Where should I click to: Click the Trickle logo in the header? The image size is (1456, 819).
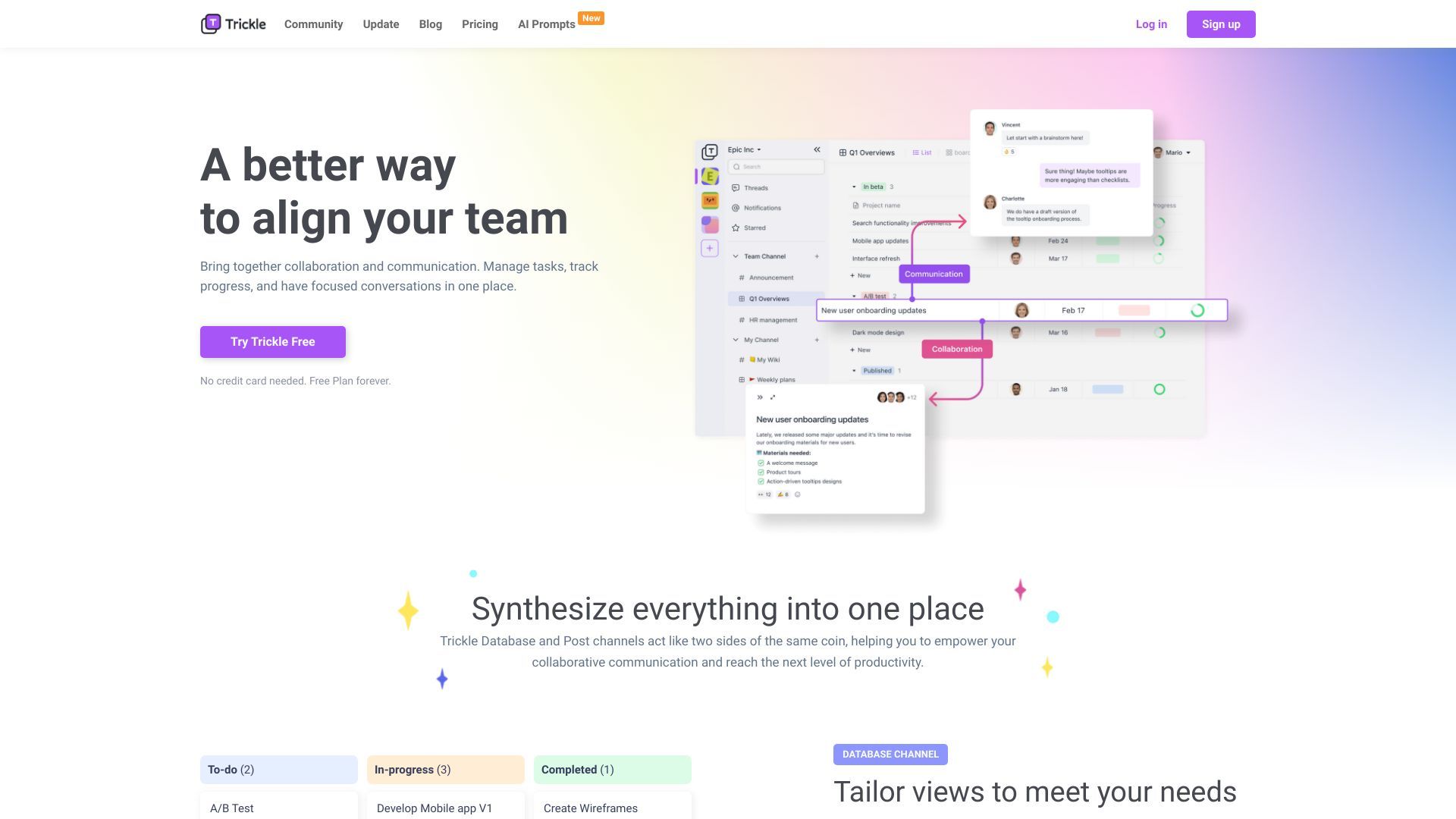[233, 24]
